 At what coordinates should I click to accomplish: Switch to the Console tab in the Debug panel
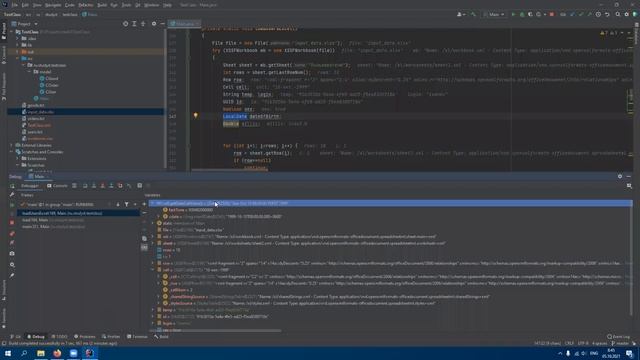click(x=57, y=186)
